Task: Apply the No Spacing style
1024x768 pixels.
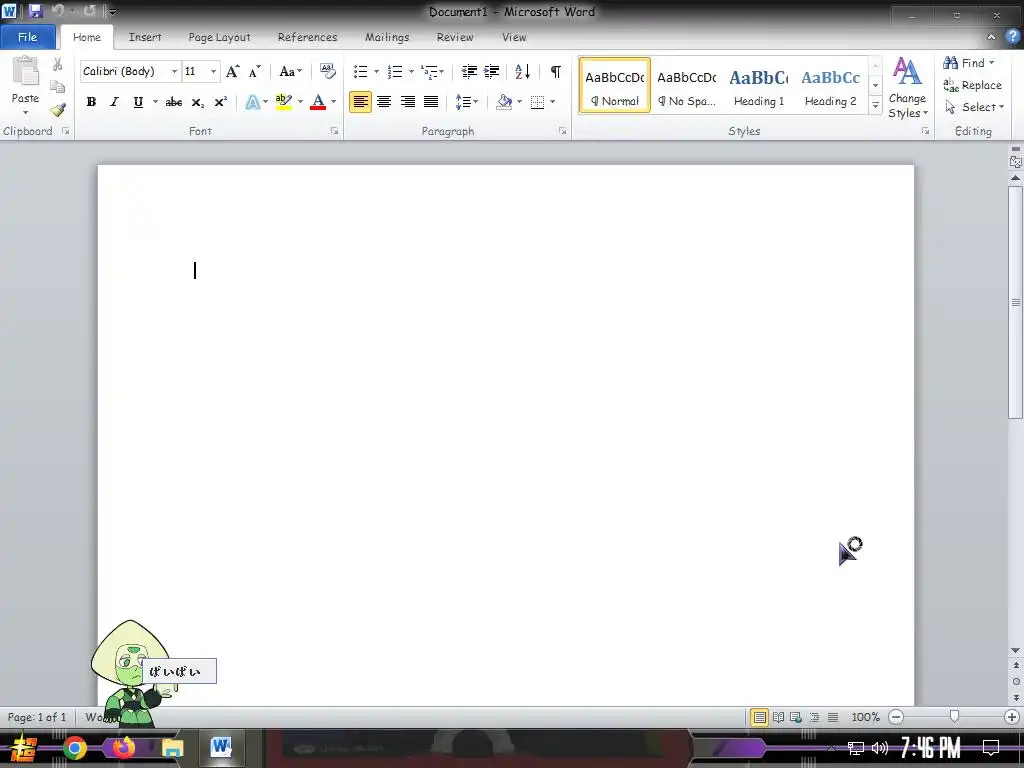Action: [x=686, y=86]
